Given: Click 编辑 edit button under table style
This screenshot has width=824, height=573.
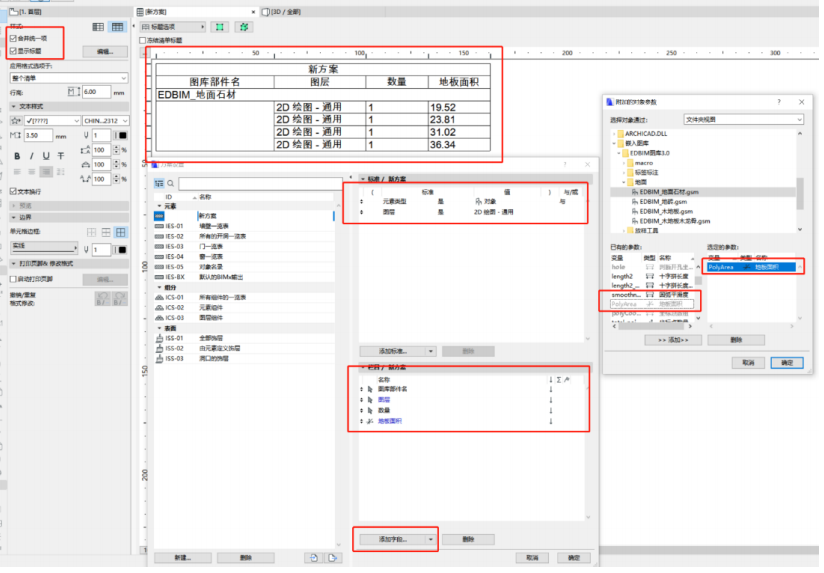Looking at the screenshot, I should (x=105, y=52).
